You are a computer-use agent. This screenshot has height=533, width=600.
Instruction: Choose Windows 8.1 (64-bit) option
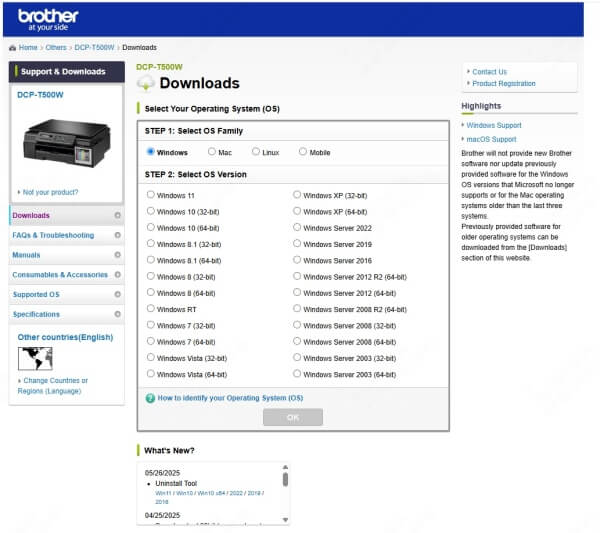(x=151, y=260)
